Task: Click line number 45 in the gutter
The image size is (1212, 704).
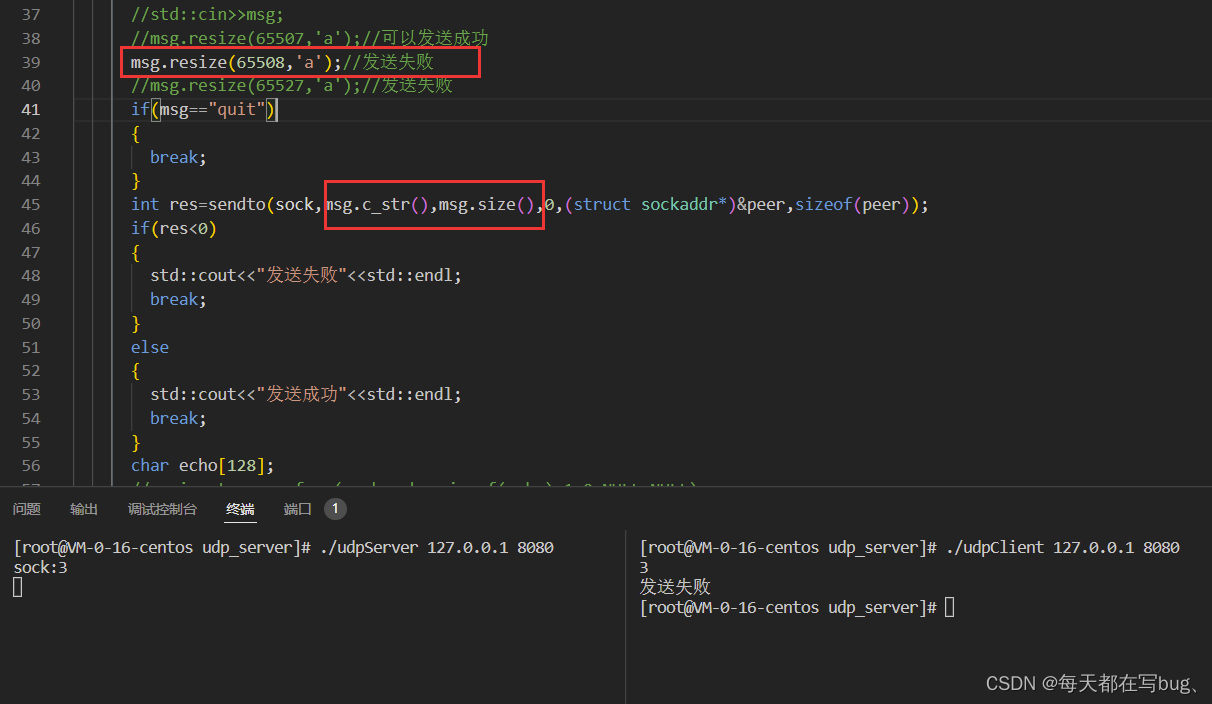Action: pyautogui.click(x=31, y=205)
